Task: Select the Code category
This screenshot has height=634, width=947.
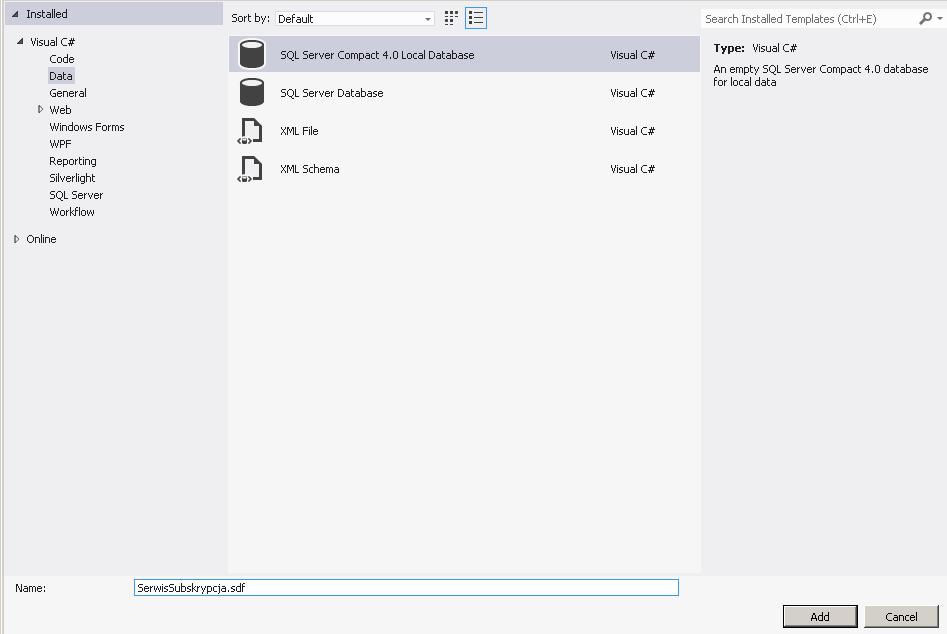Action: point(62,59)
